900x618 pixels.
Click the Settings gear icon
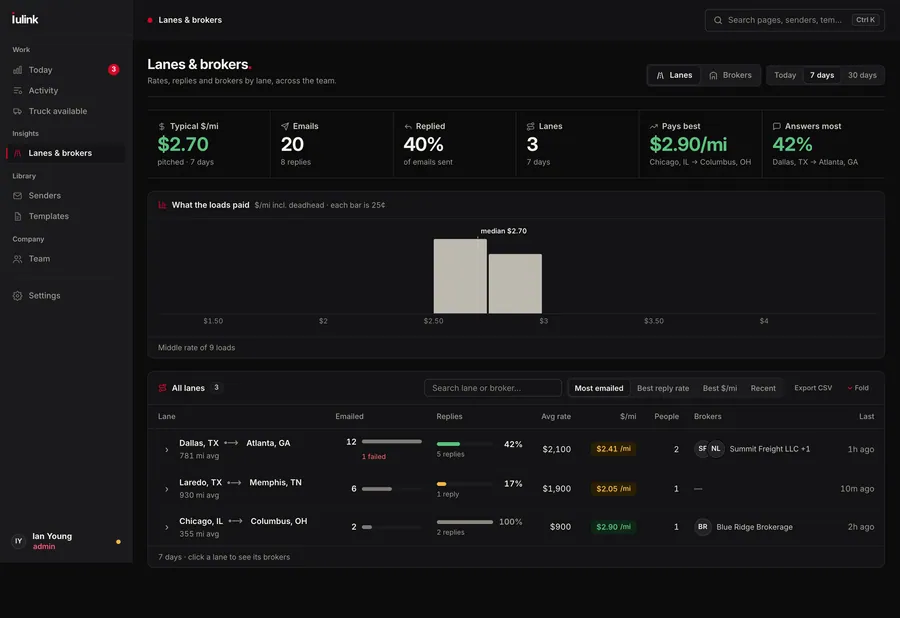(x=18, y=296)
